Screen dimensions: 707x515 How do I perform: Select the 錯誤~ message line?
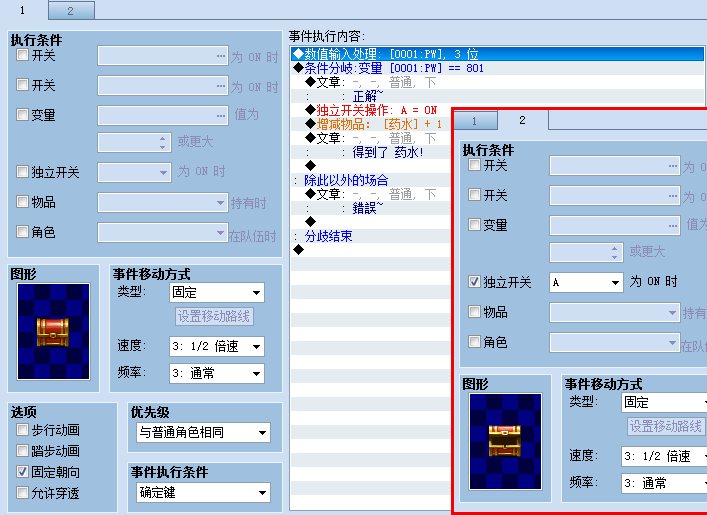372,208
